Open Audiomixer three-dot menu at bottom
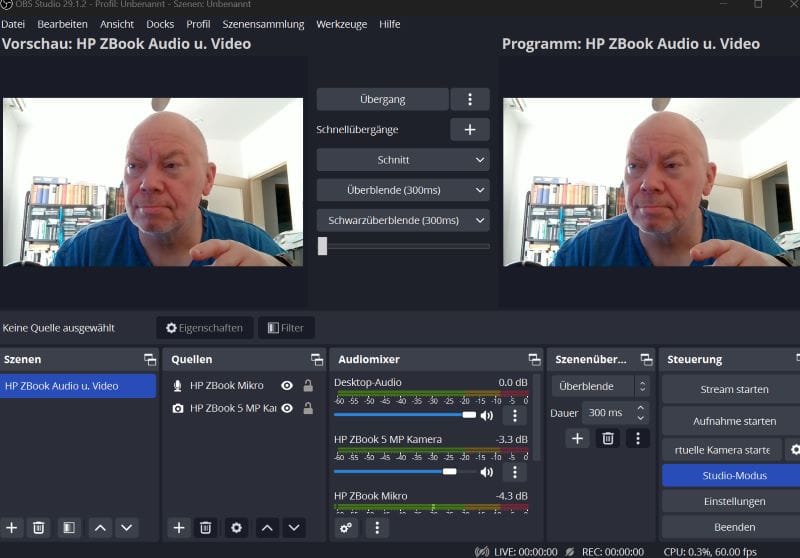800x558 pixels. click(377, 527)
